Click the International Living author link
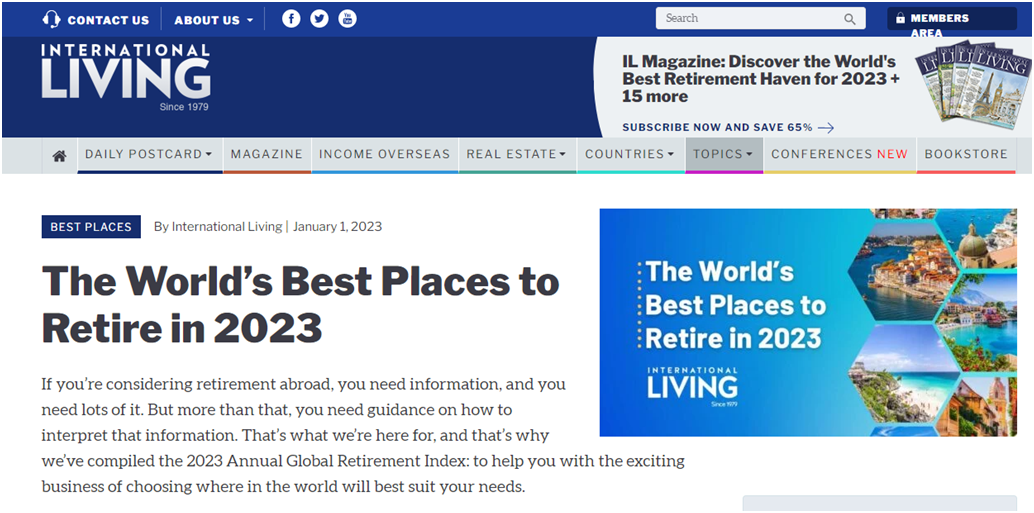Image resolution: width=1034 pixels, height=513 pixels. (x=227, y=227)
